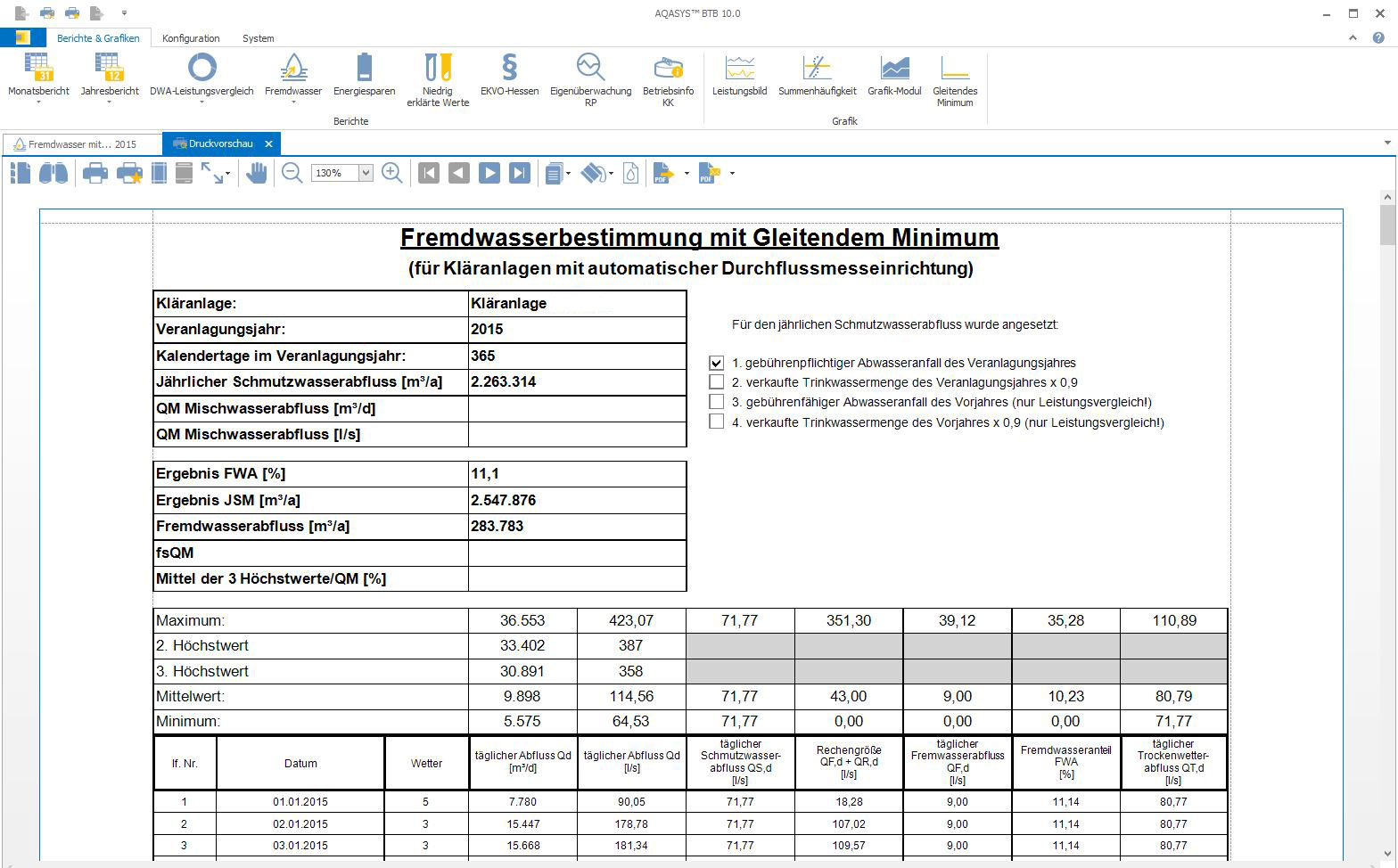Go to the last page
This screenshot has height=868, width=1398.
click(x=520, y=173)
